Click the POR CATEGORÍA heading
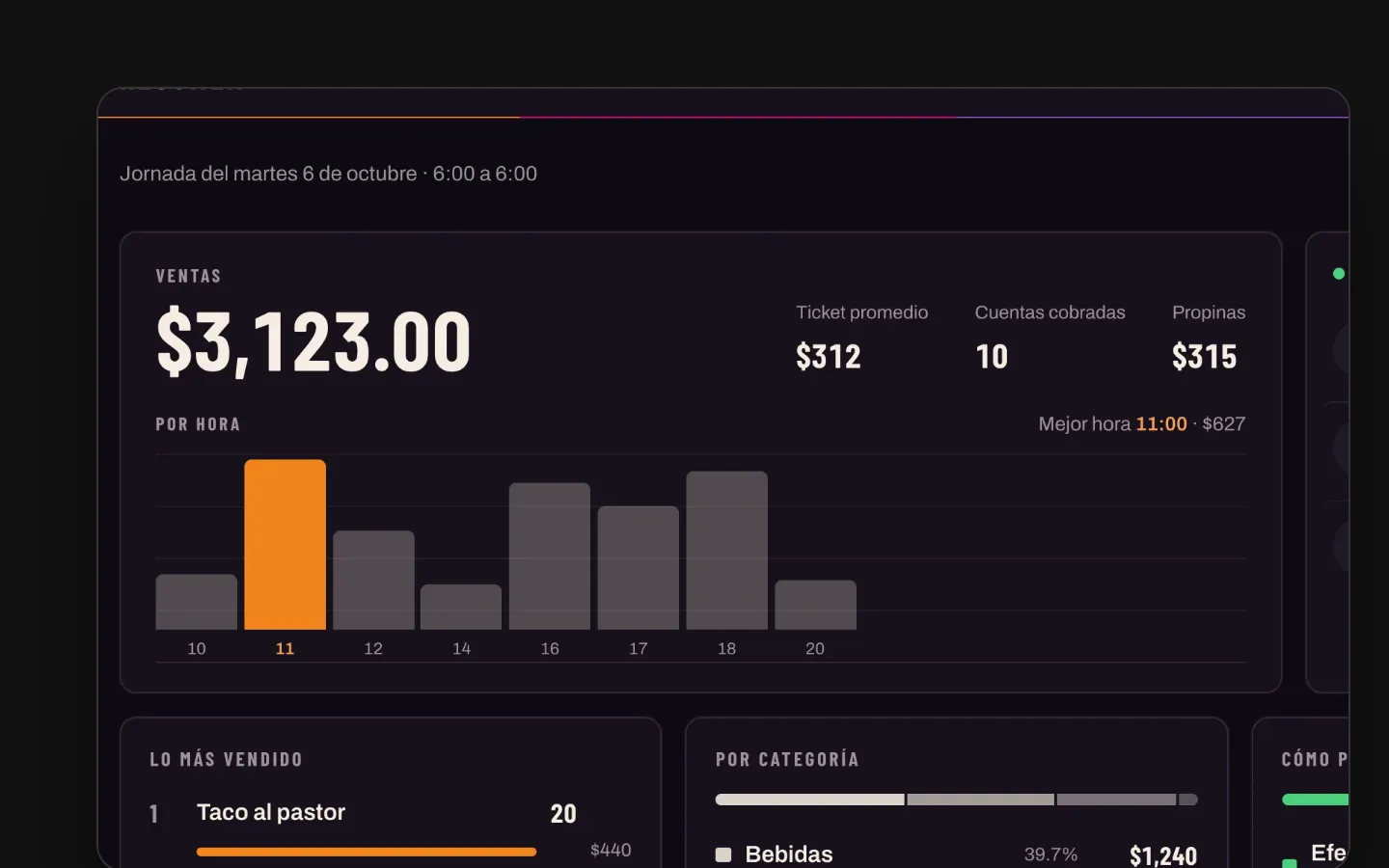1389x868 pixels. [x=787, y=760]
